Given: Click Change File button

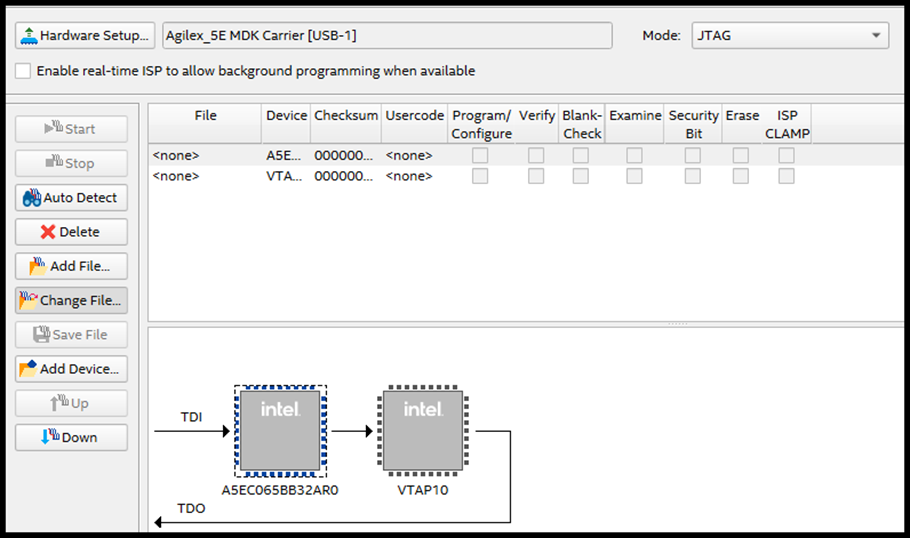Looking at the screenshot, I should coord(71,300).
